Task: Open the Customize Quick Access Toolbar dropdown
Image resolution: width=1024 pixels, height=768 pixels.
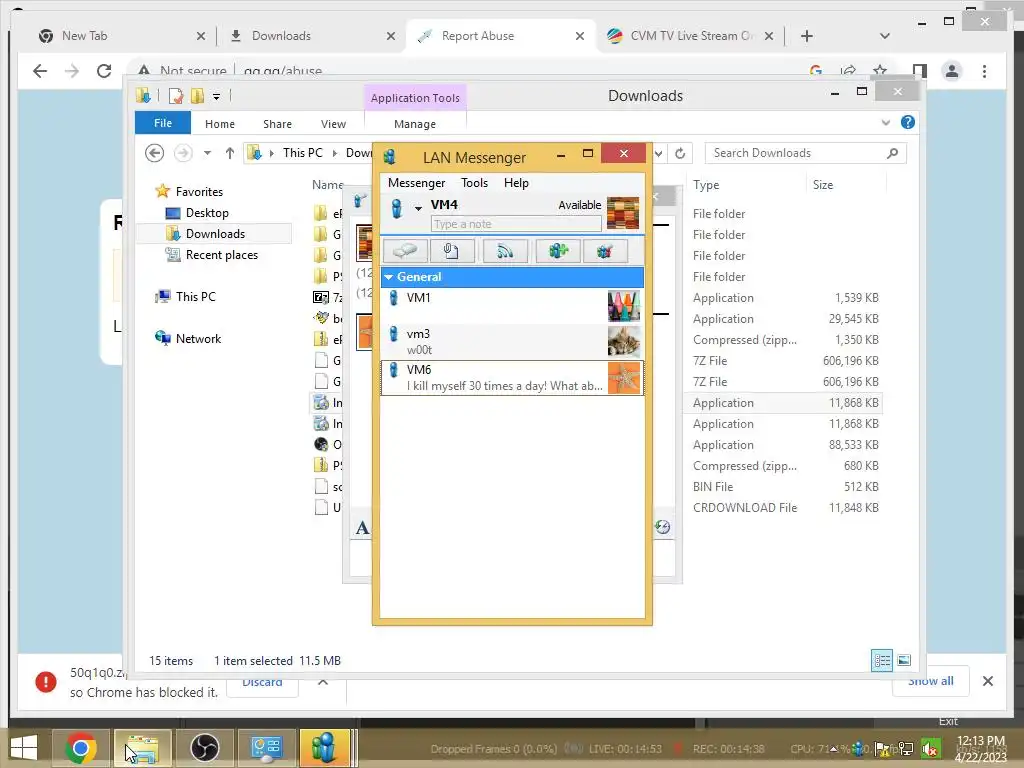Action: coord(216,97)
